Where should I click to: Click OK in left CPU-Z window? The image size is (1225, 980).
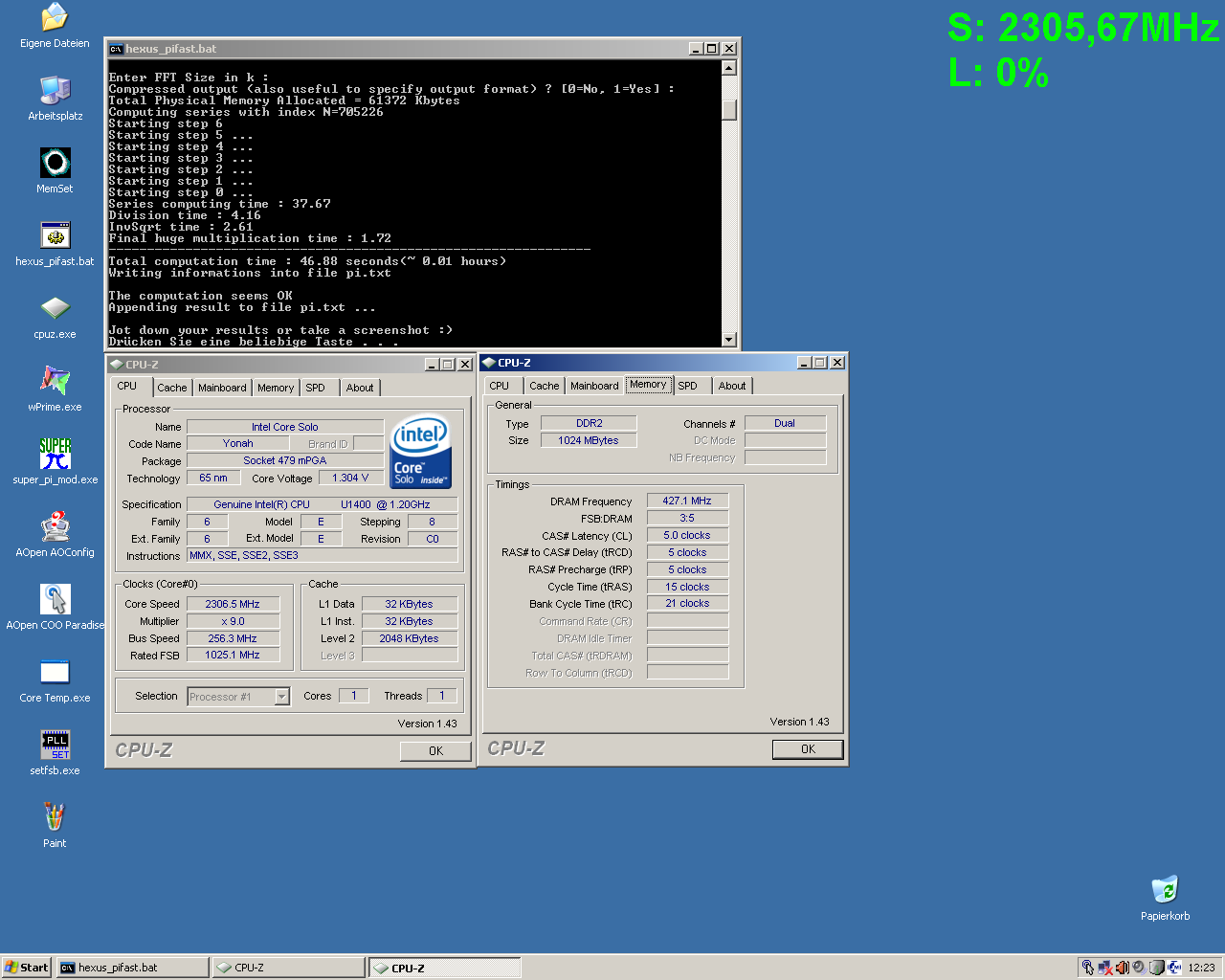(x=435, y=751)
